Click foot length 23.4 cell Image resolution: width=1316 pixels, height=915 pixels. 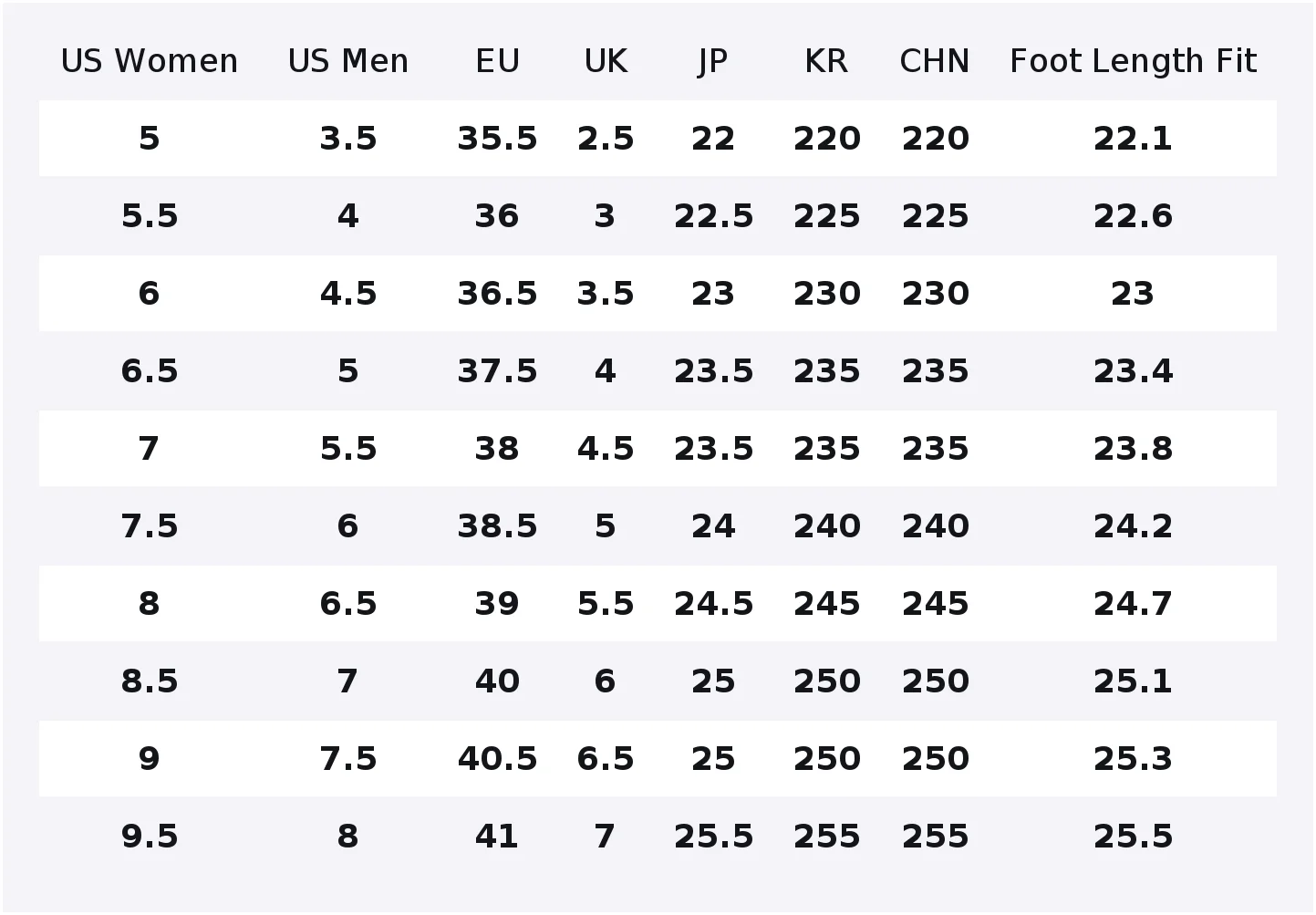click(x=1133, y=371)
